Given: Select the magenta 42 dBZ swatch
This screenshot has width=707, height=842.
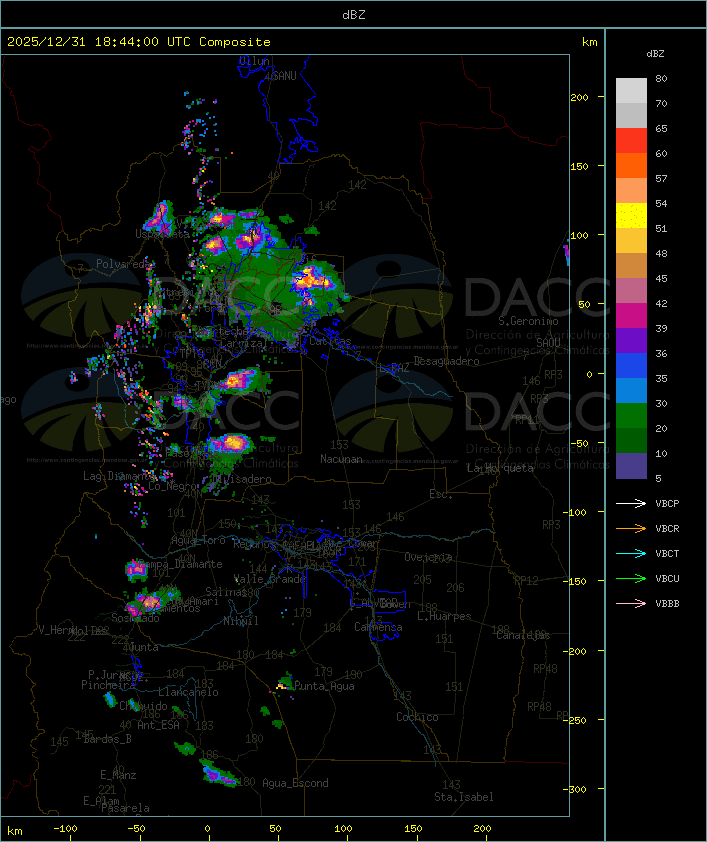Looking at the screenshot, I should pos(631,315).
